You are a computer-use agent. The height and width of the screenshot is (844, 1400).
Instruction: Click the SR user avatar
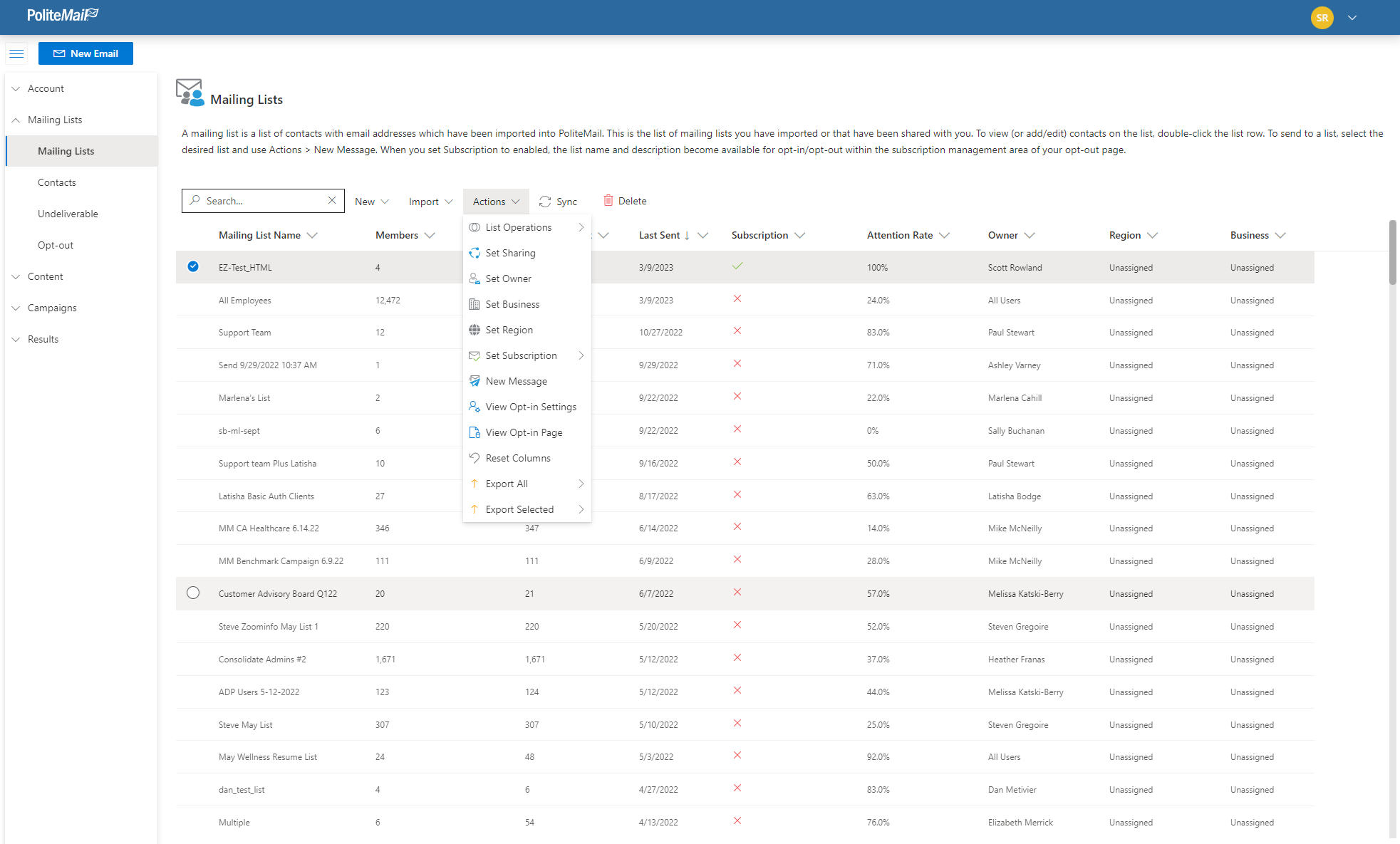pos(1322,18)
